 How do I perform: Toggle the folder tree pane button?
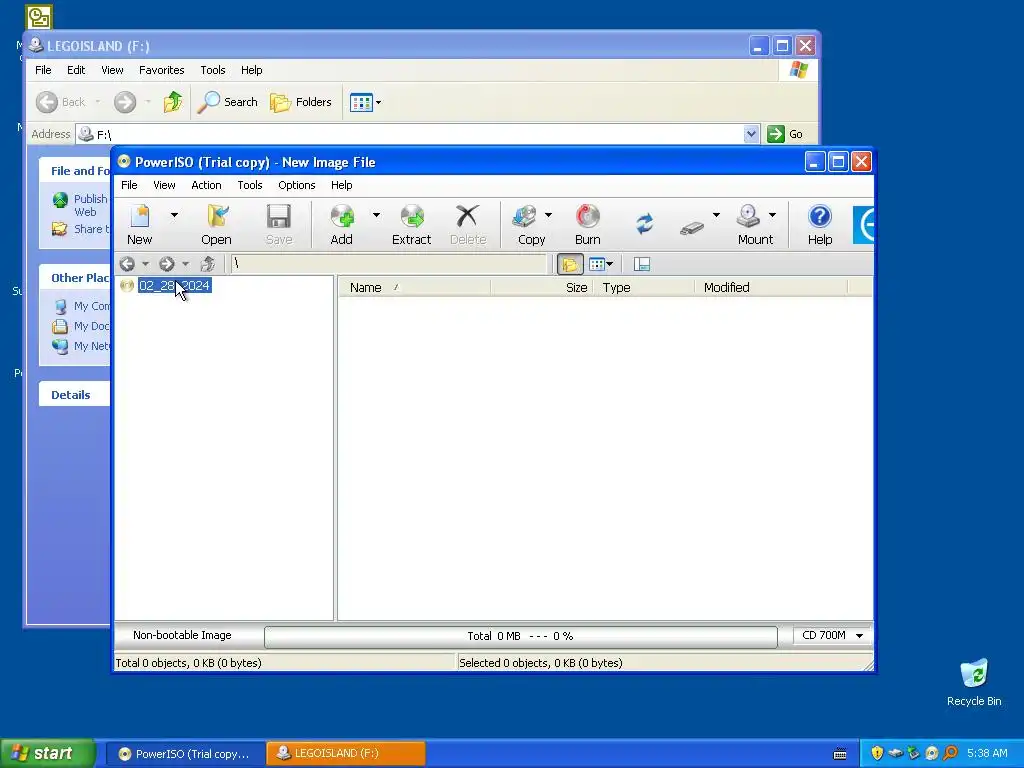(x=569, y=264)
